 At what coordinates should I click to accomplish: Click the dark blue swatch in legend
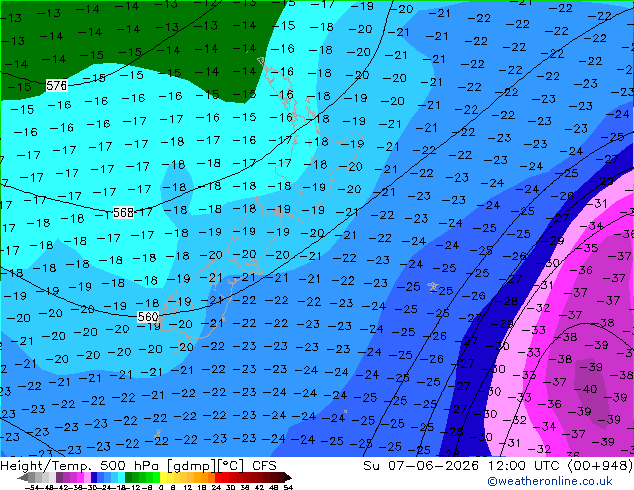click(x=94, y=477)
